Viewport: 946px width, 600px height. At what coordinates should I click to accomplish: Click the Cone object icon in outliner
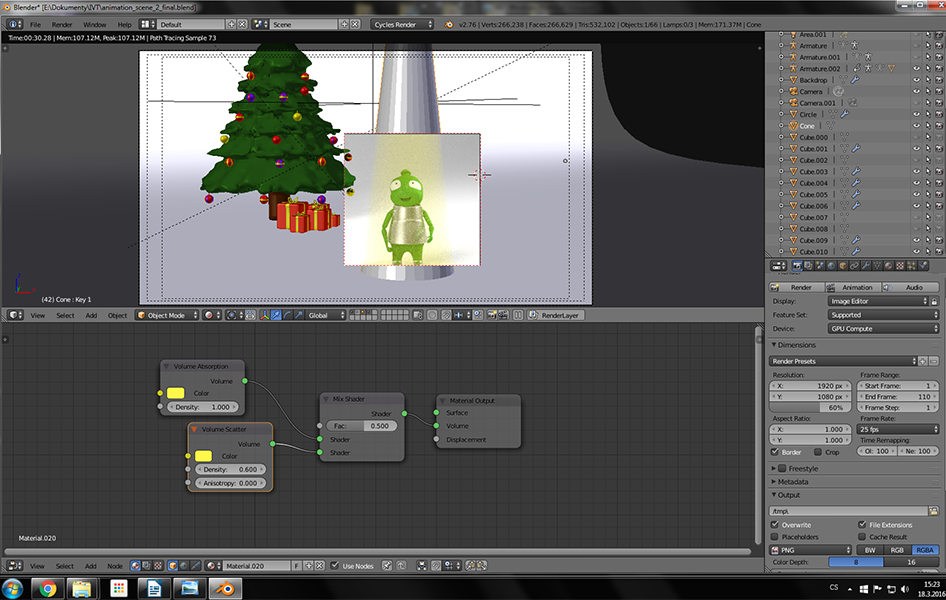click(792, 126)
